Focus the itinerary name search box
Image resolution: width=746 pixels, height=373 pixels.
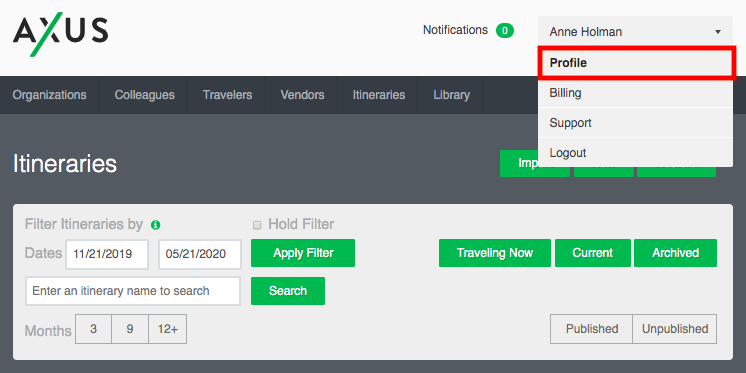[133, 291]
